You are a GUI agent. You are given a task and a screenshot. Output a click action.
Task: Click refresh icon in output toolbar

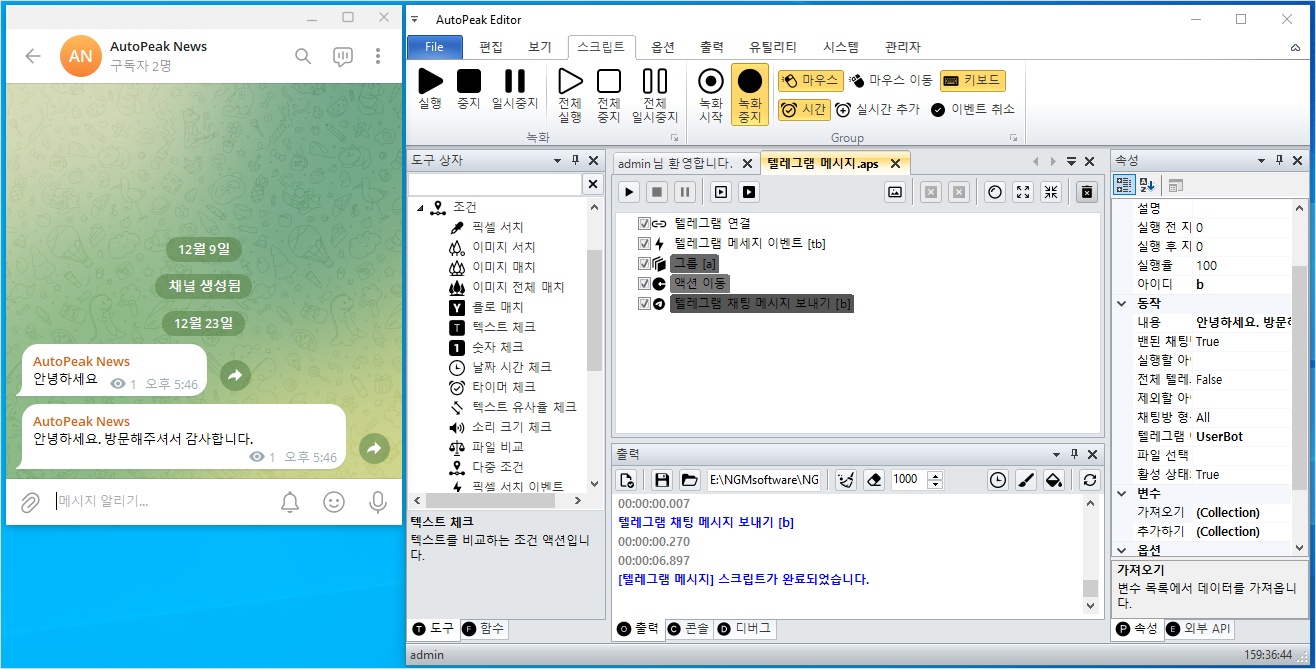[x=1090, y=480]
